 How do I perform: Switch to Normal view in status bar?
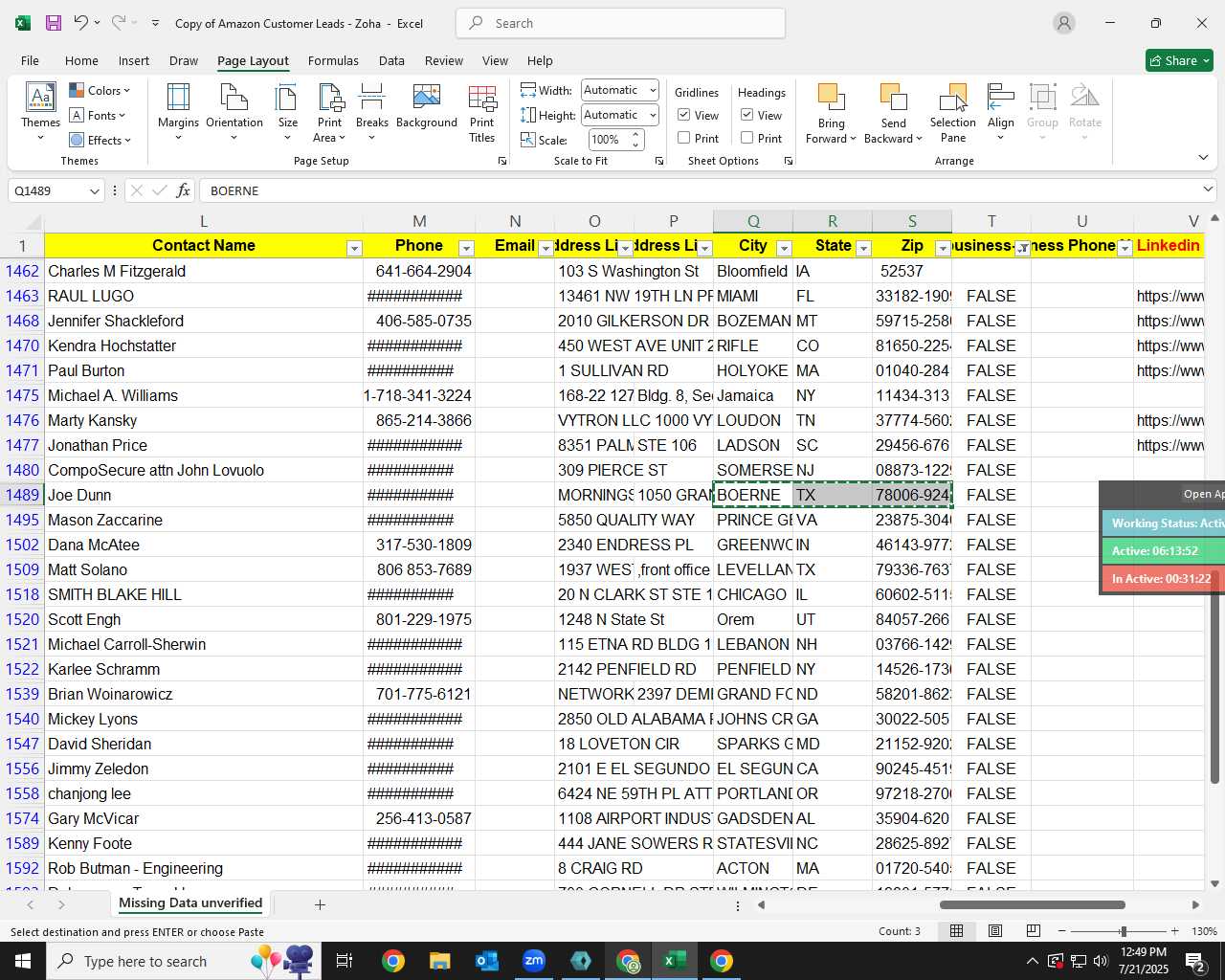[x=956, y=931]
